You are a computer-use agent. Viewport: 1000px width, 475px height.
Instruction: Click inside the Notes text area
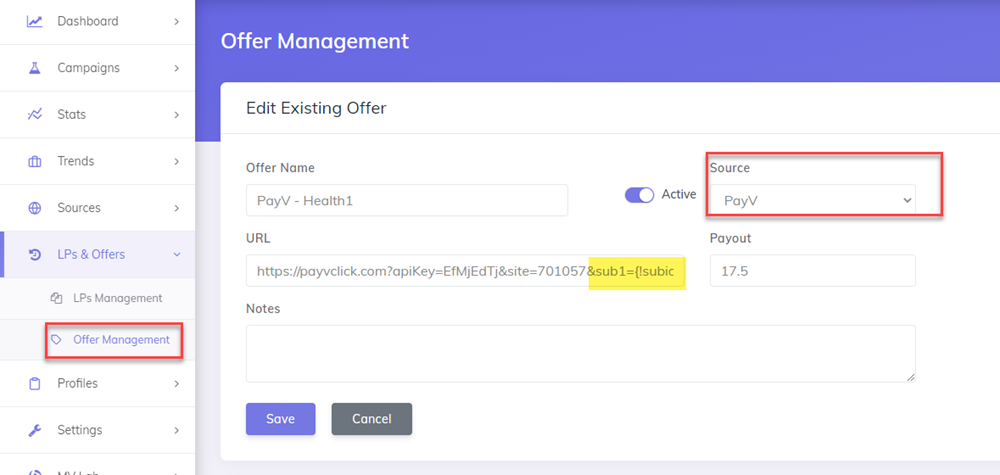pyautogui.click(x=581, y=354)
